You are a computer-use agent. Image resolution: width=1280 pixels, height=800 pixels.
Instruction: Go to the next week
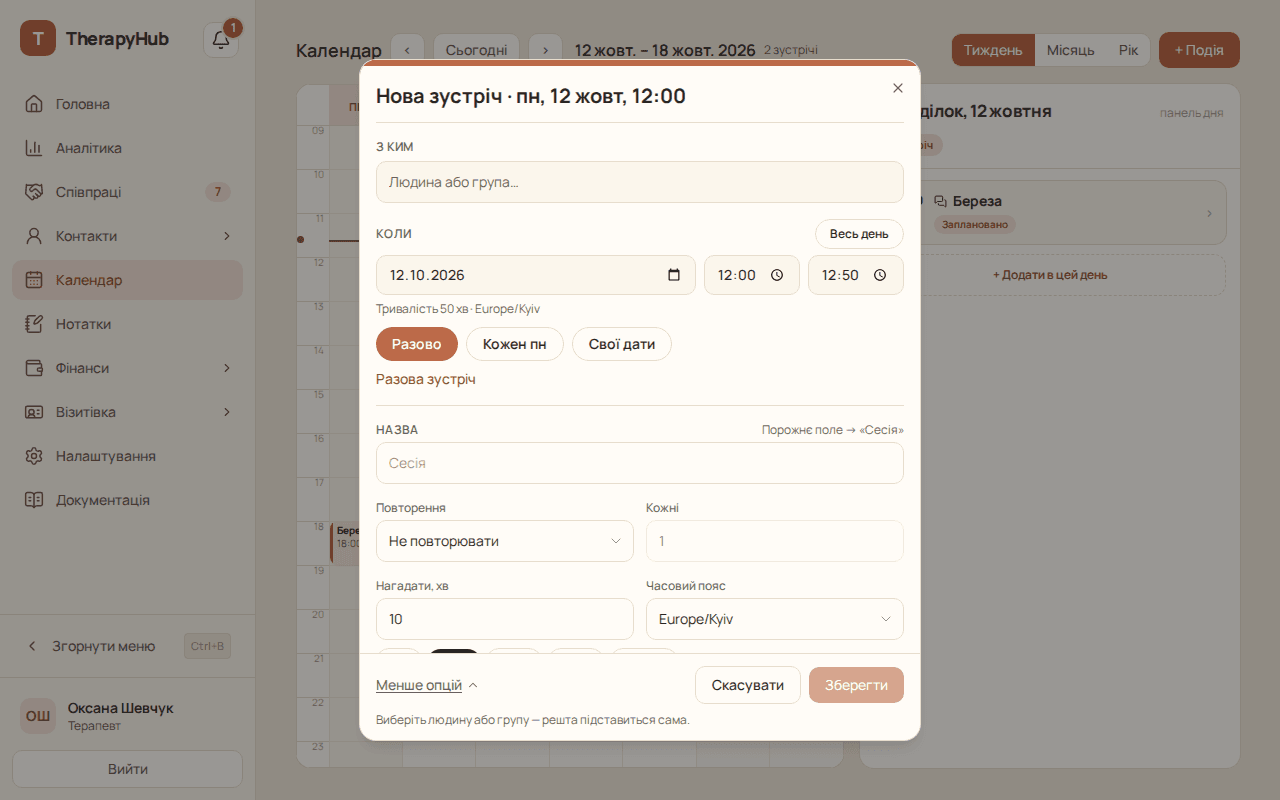(545, 50)
